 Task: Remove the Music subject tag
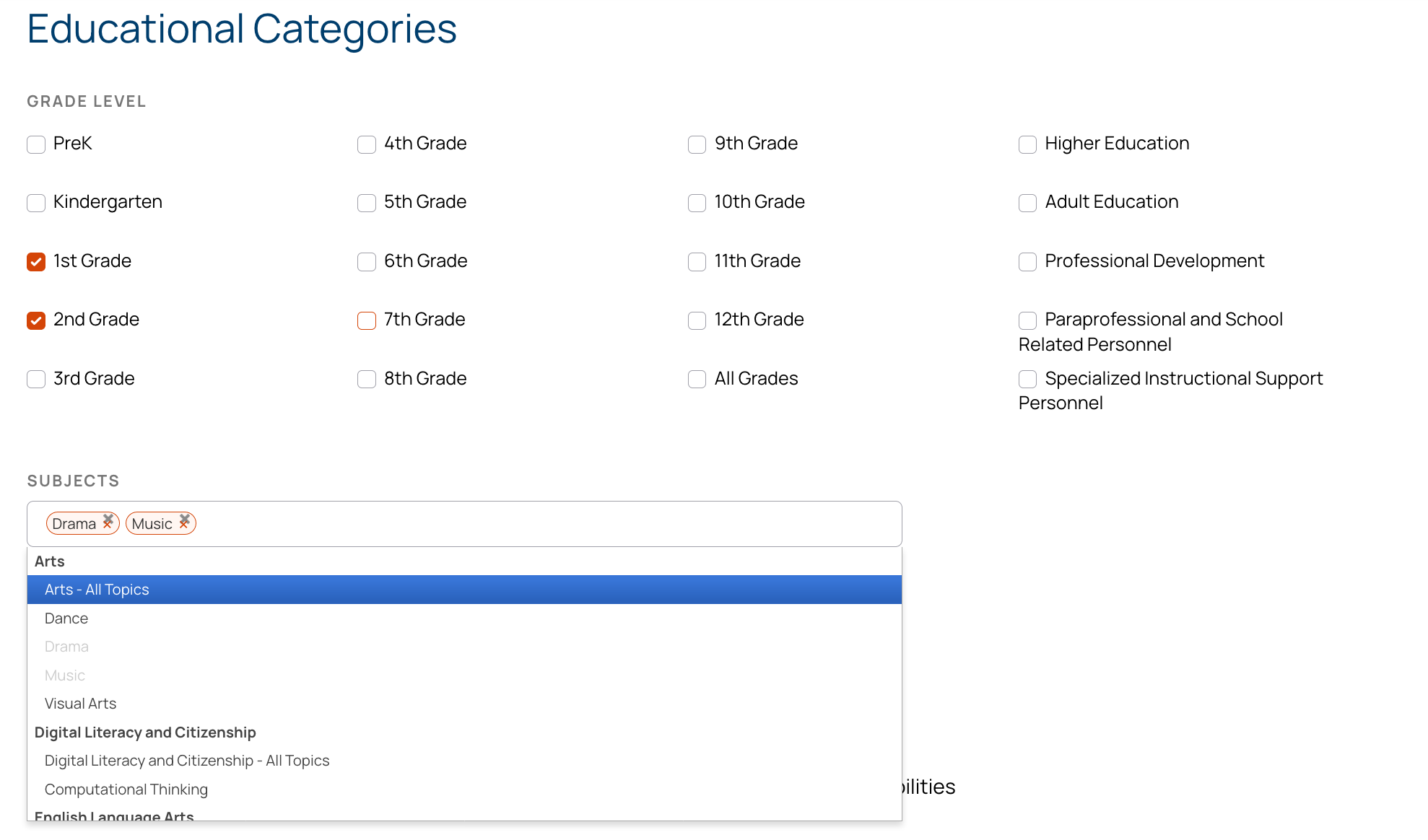click(x=185, y=522)
